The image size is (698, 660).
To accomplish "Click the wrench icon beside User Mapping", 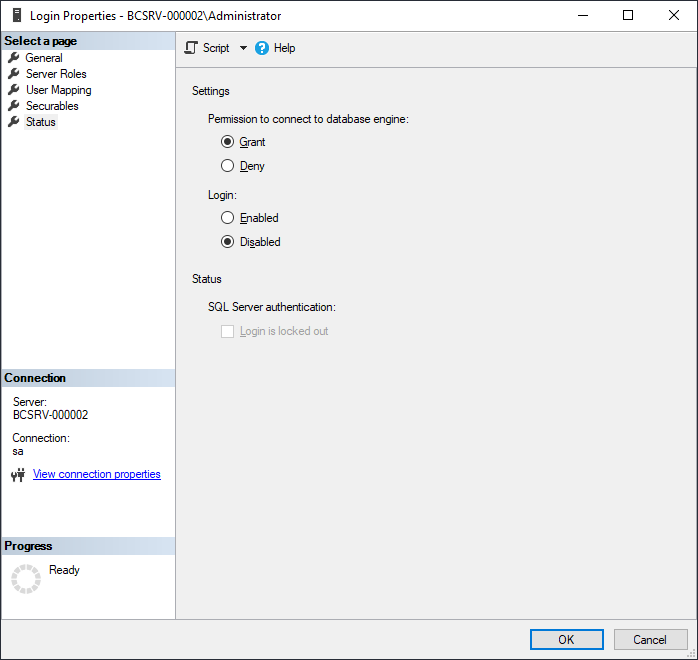I will pyautogui.click(x=14, y=89).
